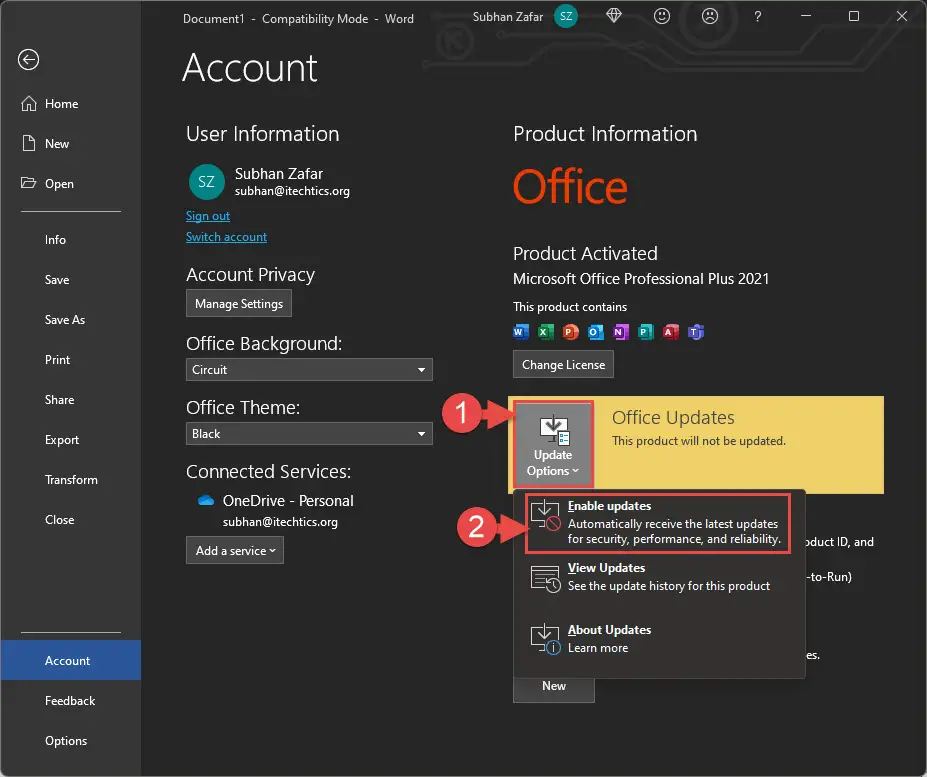Select Save in the sidebar
This screenshot has width=927, height=777.
click(x=57, y=280)
